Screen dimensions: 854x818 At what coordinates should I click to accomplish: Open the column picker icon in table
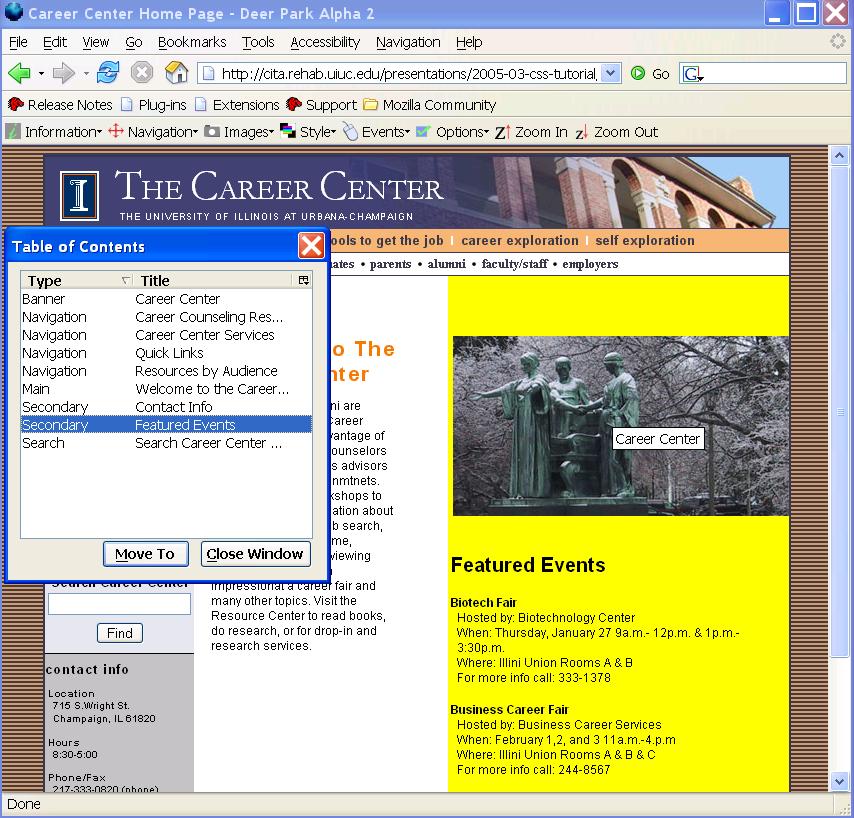pos(304,280)
